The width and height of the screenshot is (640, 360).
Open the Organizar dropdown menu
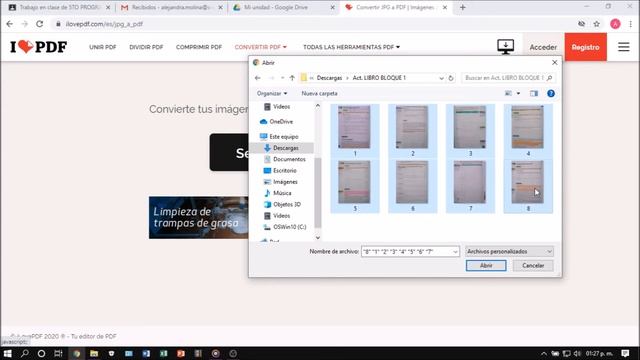tap(272, 93)
